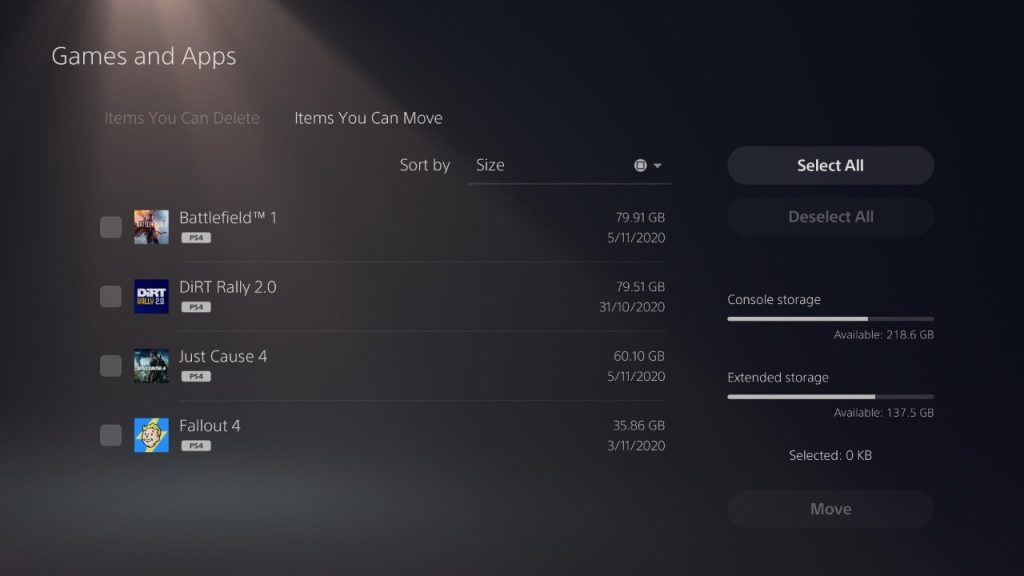The image size is (1024, 576).
Task: Click the Battlefield 1 game icon
Action: pos(151,227)
